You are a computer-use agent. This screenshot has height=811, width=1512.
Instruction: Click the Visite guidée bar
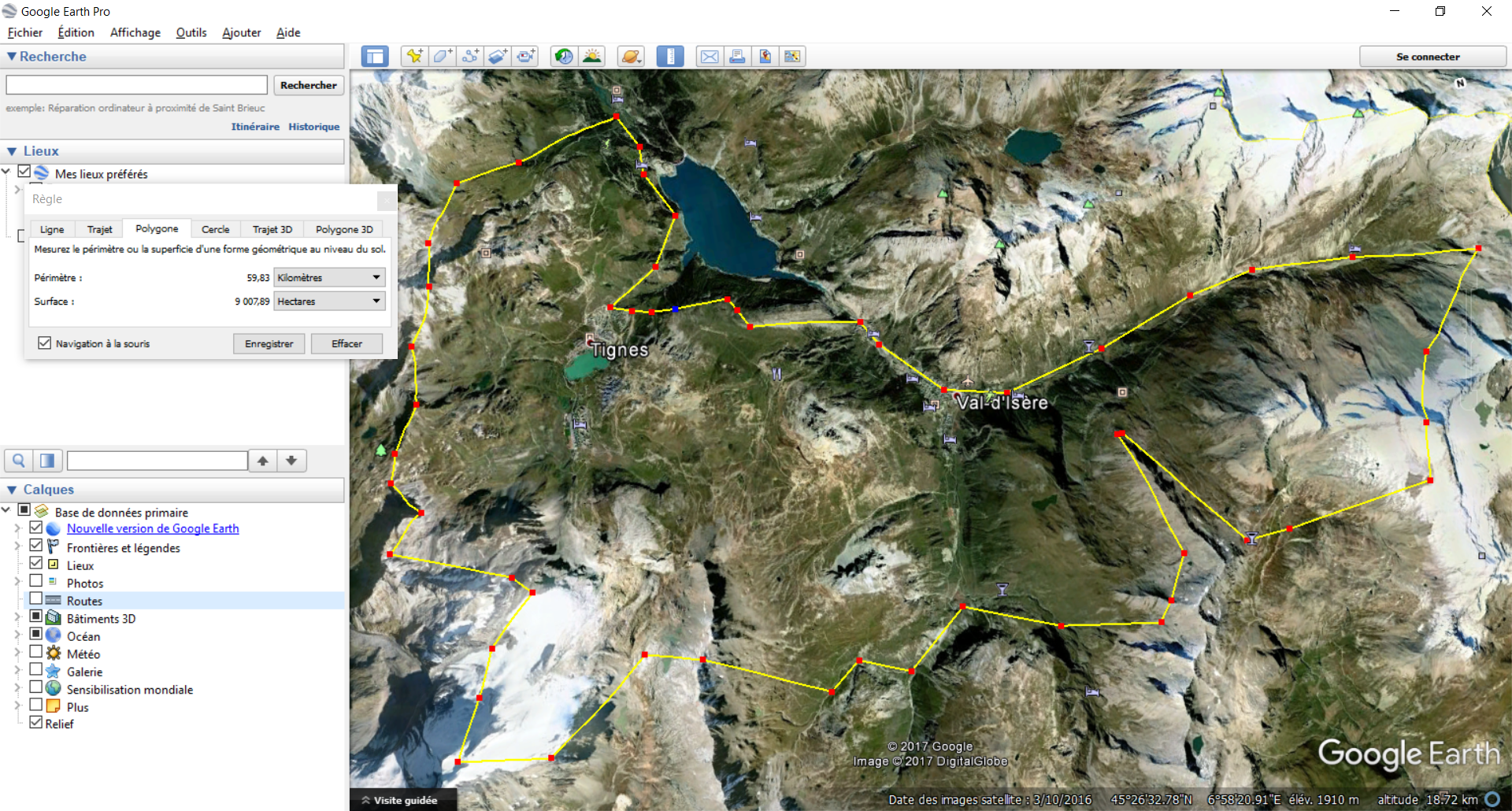click(x=403, y=800)
